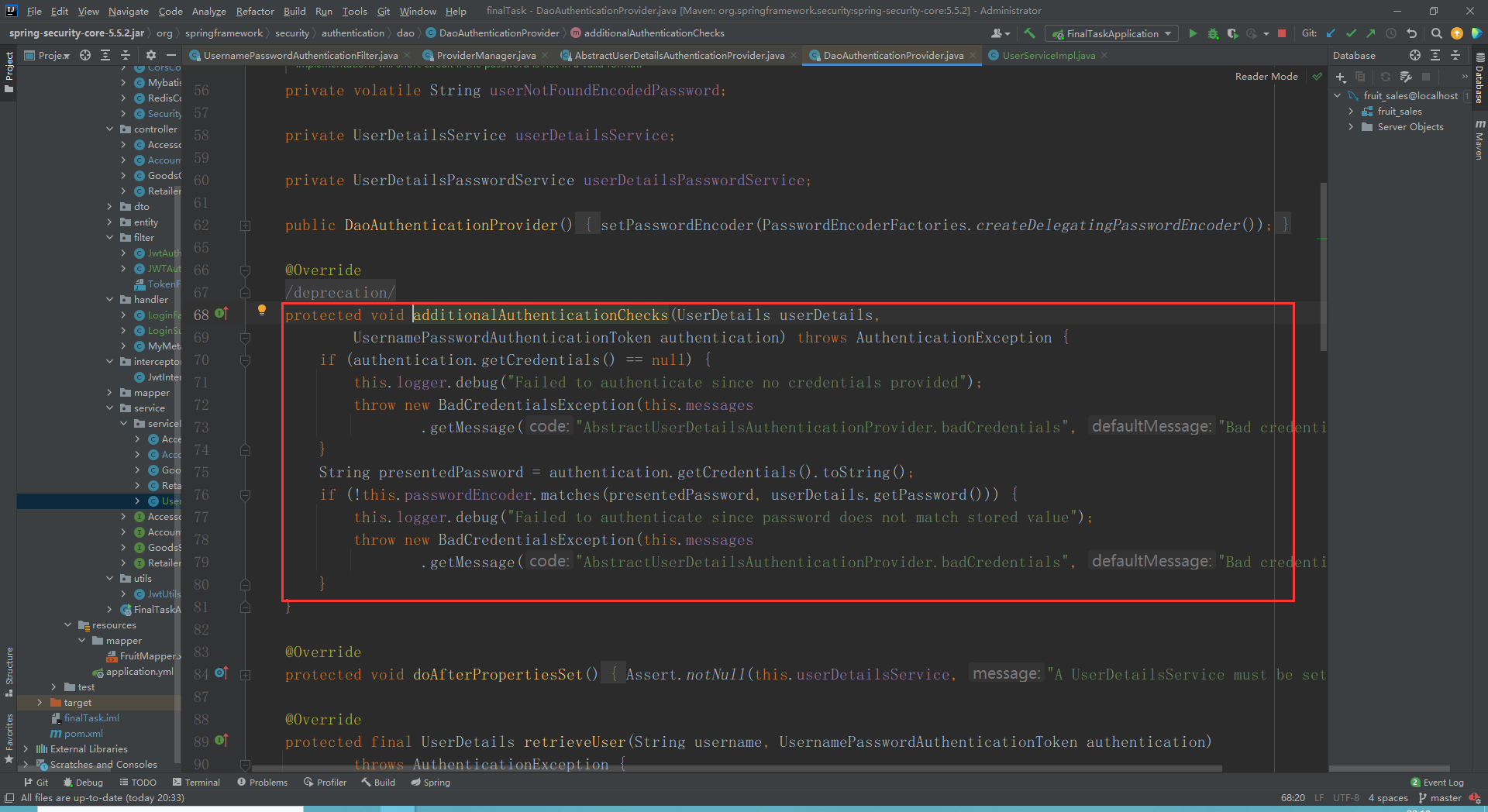Close the DaoAuthenticationProvider.java tab
Screen dimensions: 1488x812
pyautogui.click(x=973, y=55)
